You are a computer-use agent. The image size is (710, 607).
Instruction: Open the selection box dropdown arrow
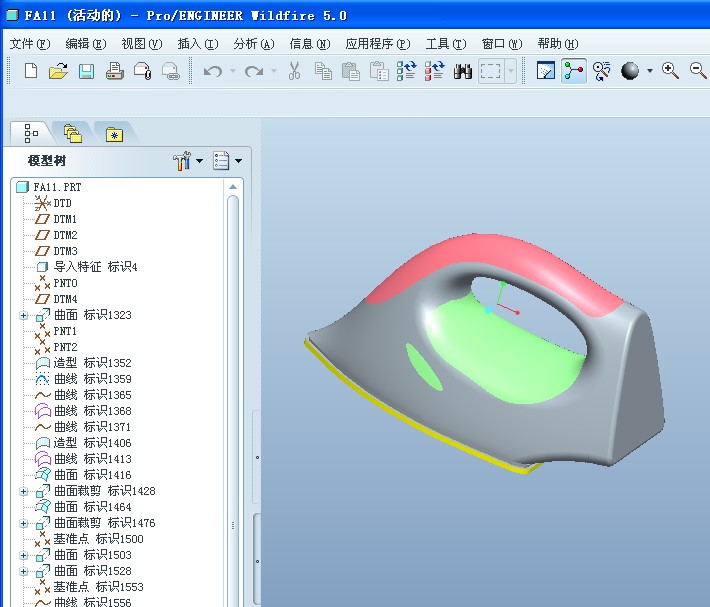coord(511,71)
